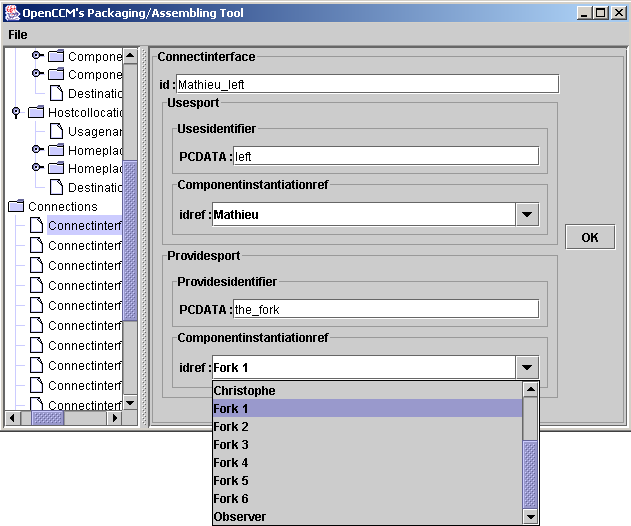Click the tree panel scroll-up arrow
Viewport: 631px width, 526px height.
pos(130,55)
